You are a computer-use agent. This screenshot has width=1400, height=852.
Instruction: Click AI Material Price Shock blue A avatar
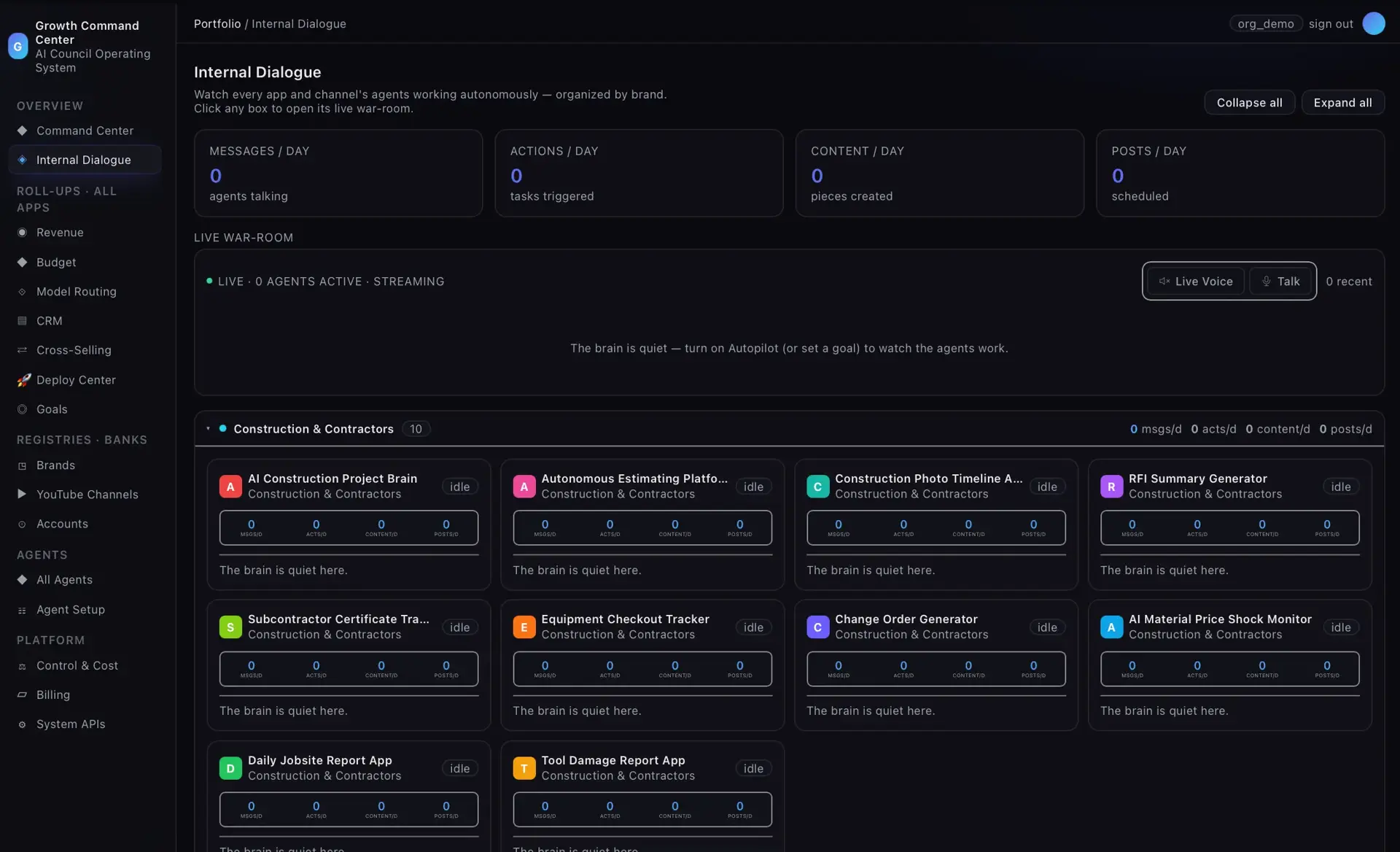tap(1111, 627)
